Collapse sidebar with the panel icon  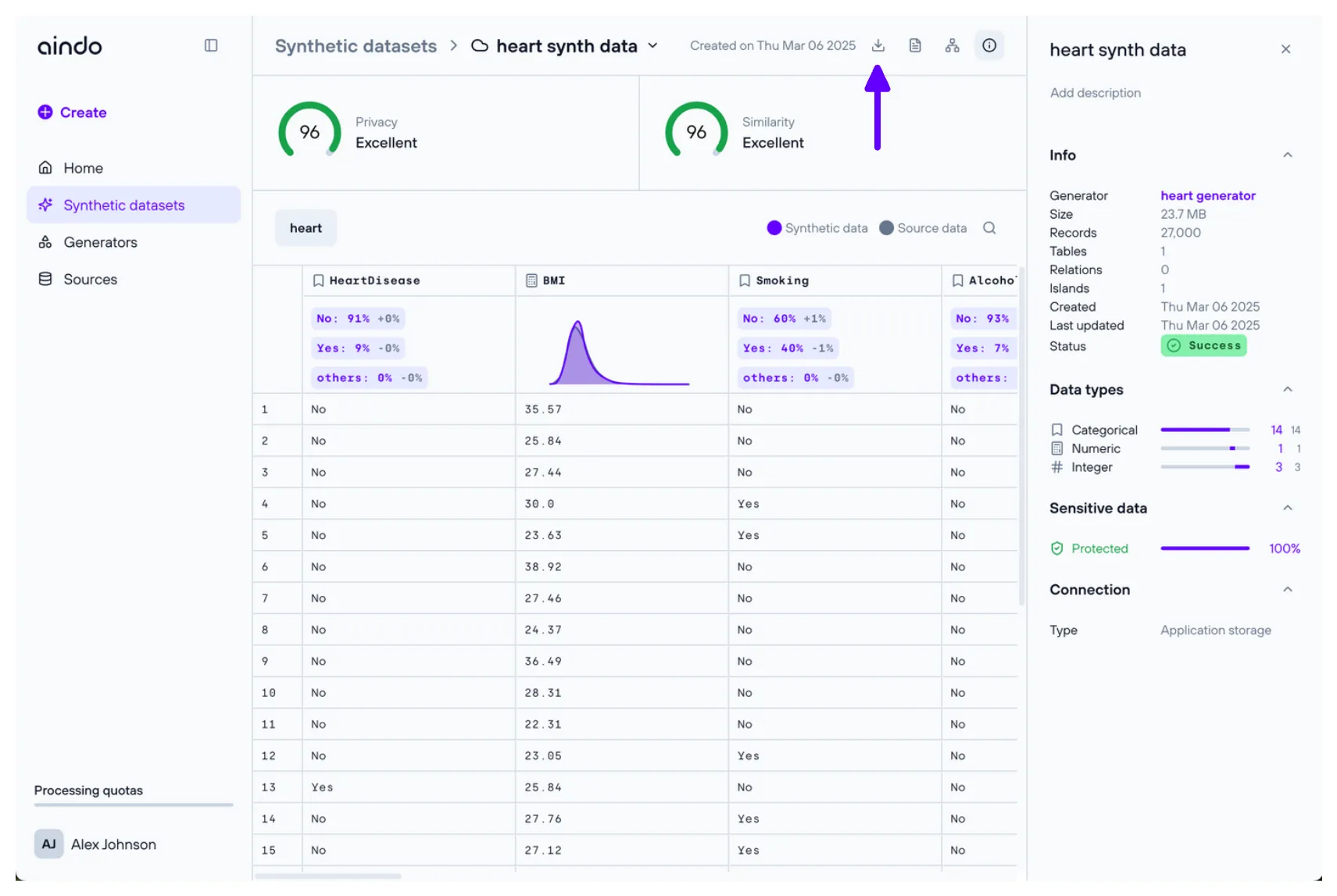click(x=211, y=45)
